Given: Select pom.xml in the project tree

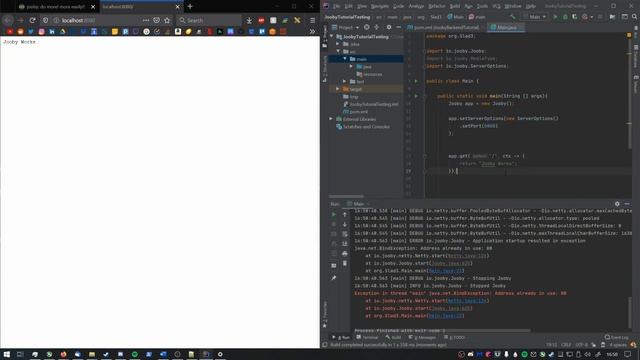Looking at the screenshot, I should [x=359, y=111].
